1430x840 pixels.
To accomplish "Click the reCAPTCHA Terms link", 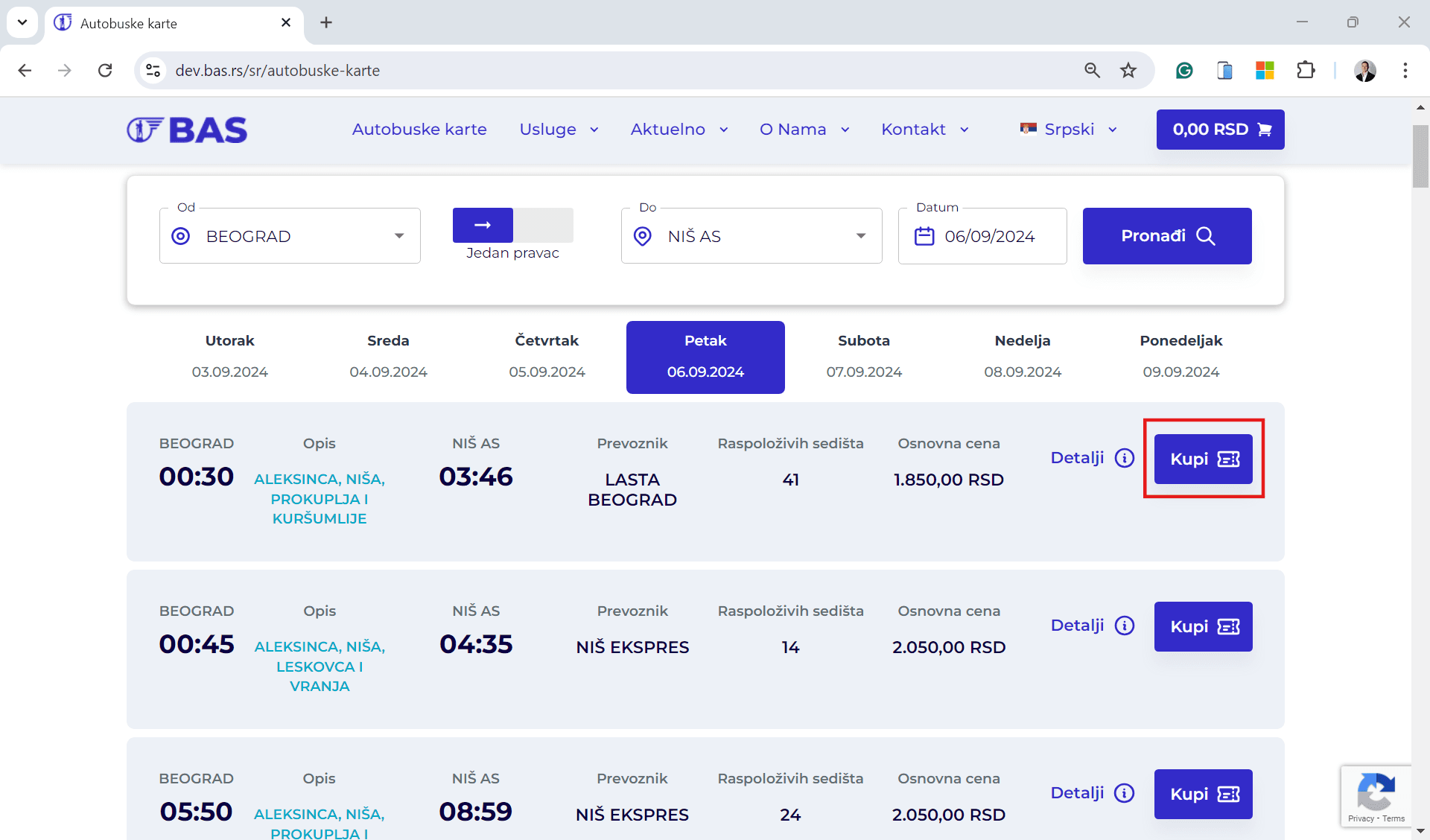I will point(1394,818).
